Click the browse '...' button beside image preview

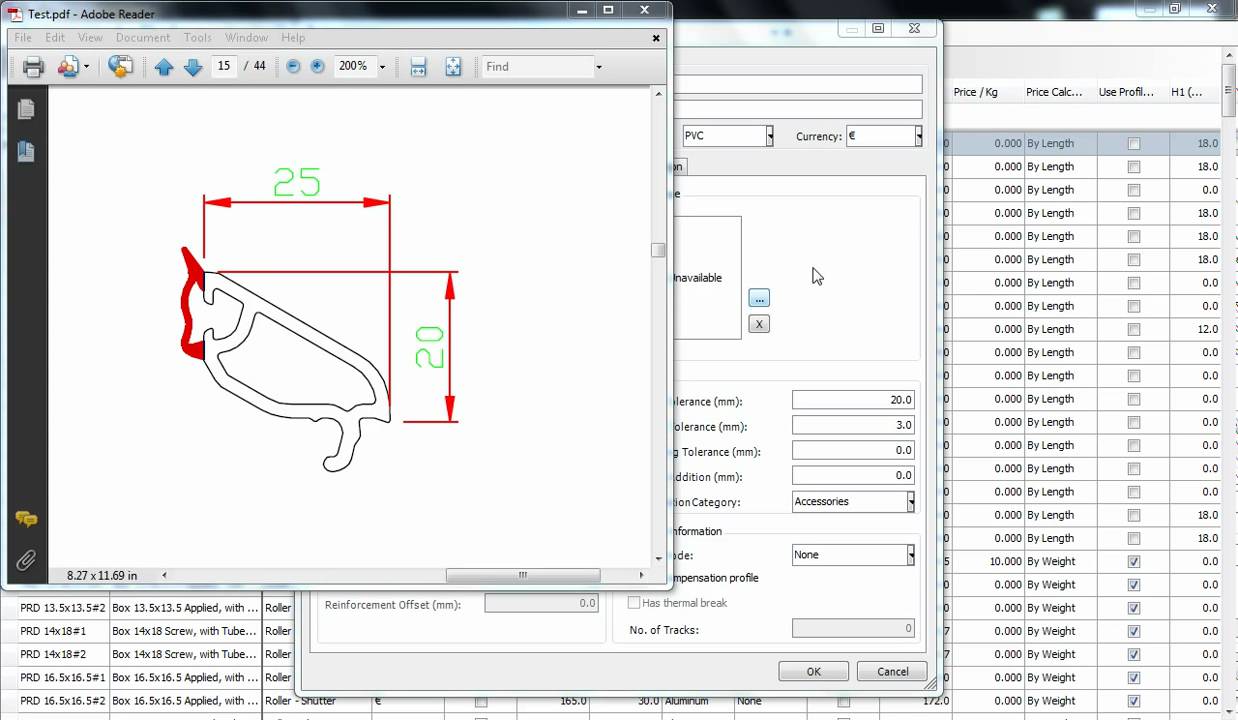(x=759, y=298)
